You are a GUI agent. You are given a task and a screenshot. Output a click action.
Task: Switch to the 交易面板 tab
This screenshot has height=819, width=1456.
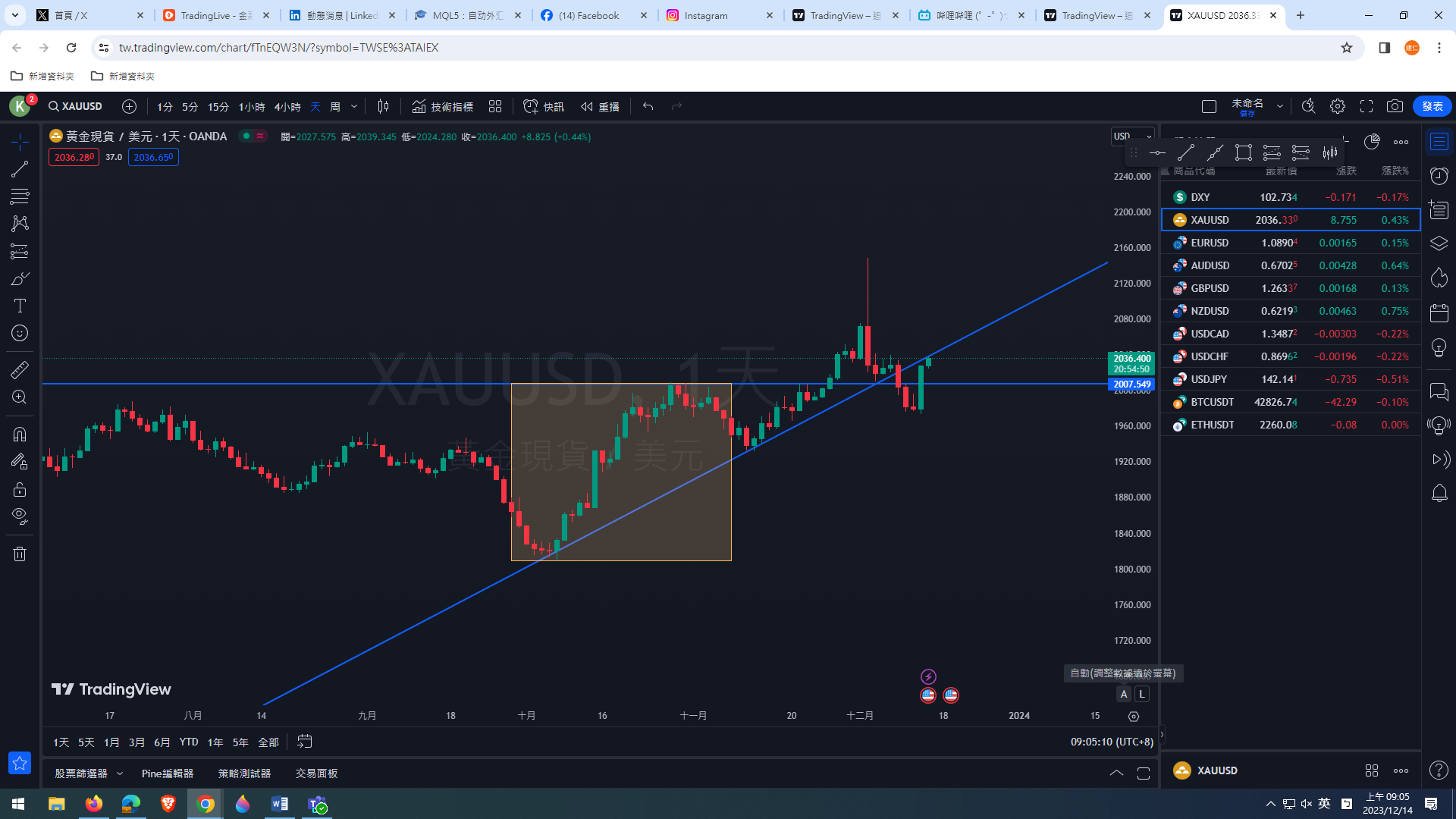coord(316,773)
